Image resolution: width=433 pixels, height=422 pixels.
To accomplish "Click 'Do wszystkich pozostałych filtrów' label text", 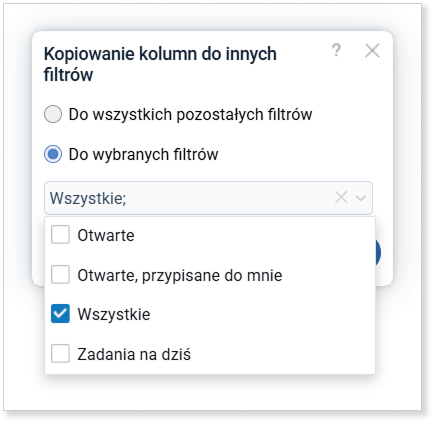I will pos(190,114).
